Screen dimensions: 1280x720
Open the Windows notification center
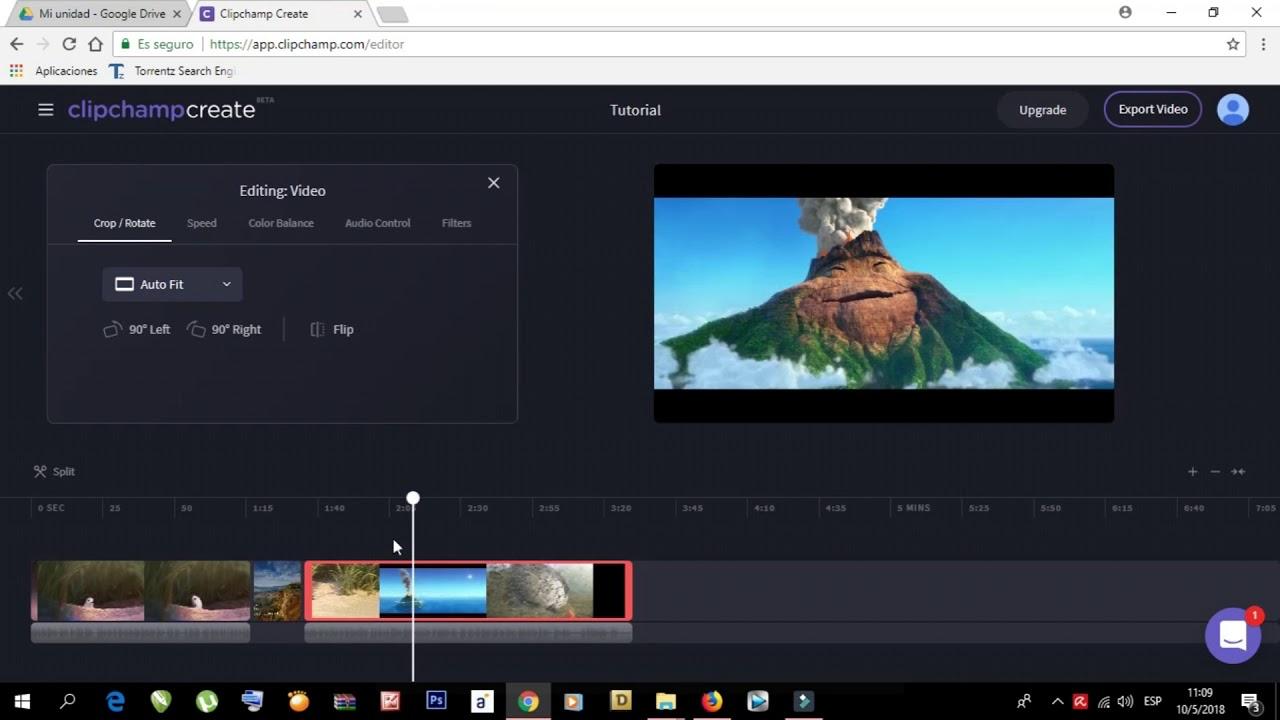(1250, 701)
